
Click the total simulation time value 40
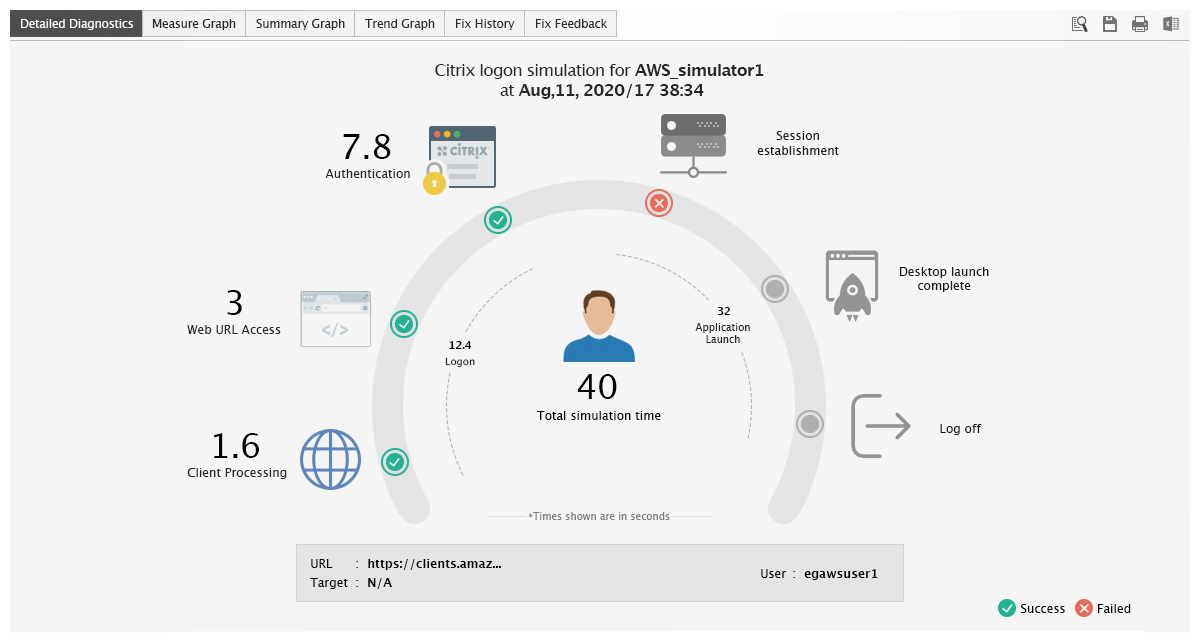pos(598,387)
